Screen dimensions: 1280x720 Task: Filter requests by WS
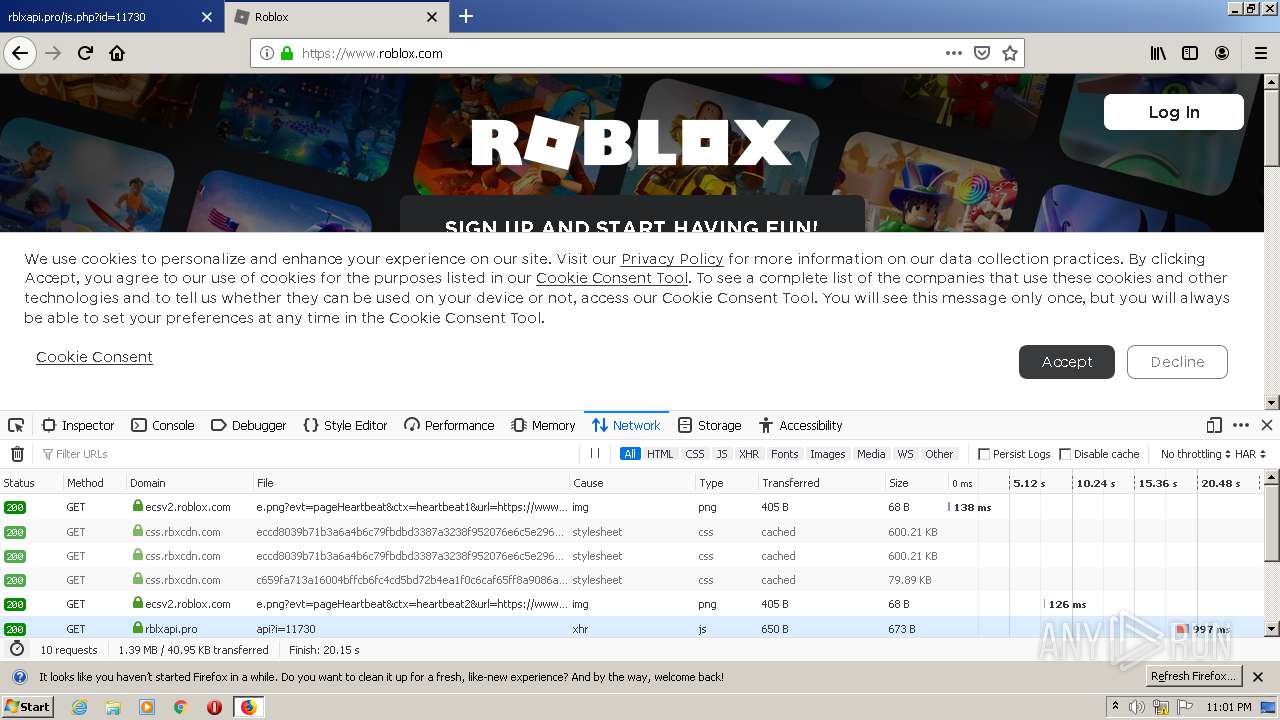click(x=905, y=454)
